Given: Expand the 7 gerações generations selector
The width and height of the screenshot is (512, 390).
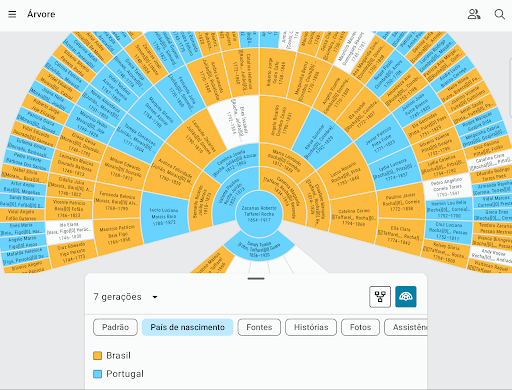Looking at the screenshot, I should (125, 297).
